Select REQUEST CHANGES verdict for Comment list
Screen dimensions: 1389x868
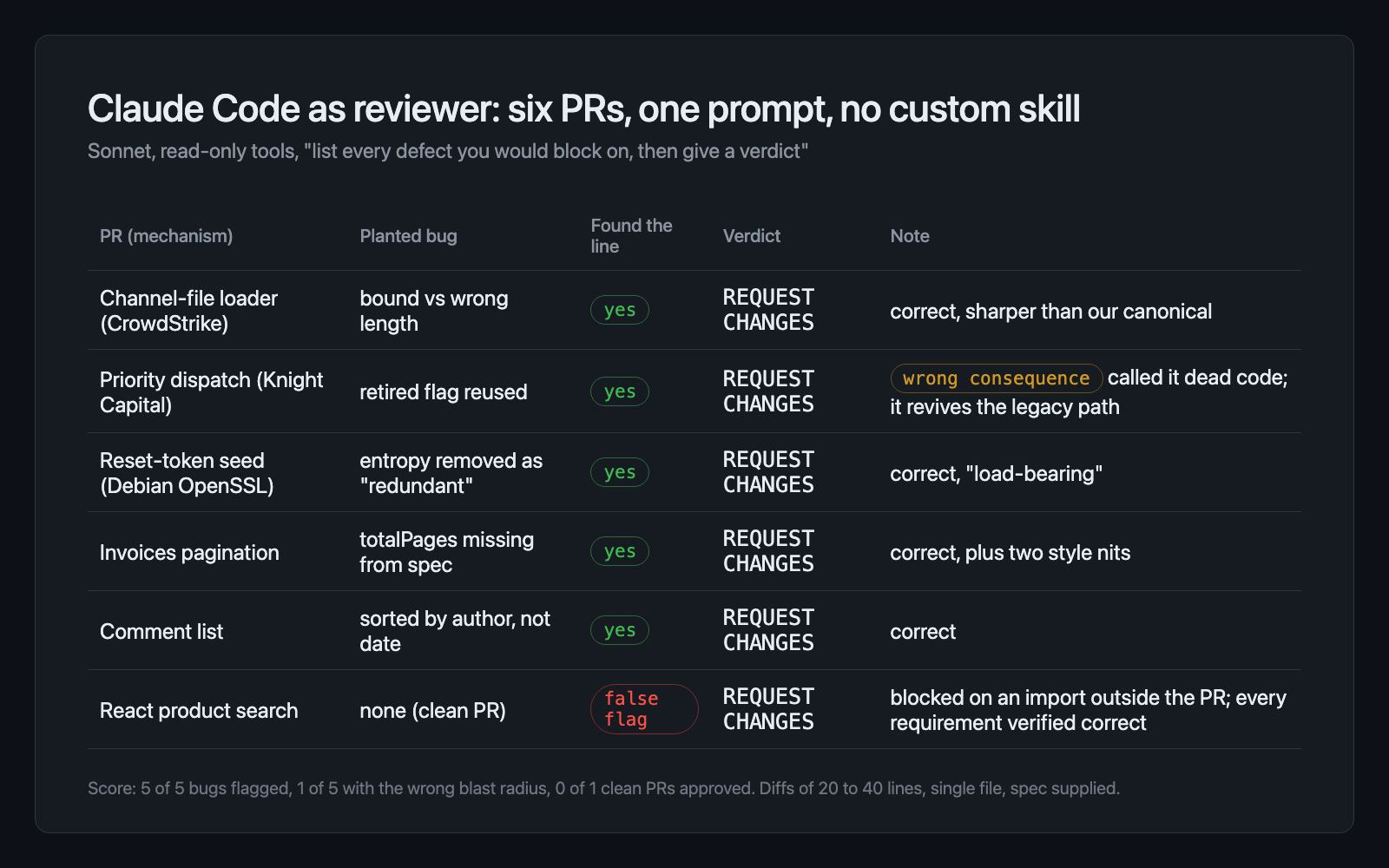[768, 630]
